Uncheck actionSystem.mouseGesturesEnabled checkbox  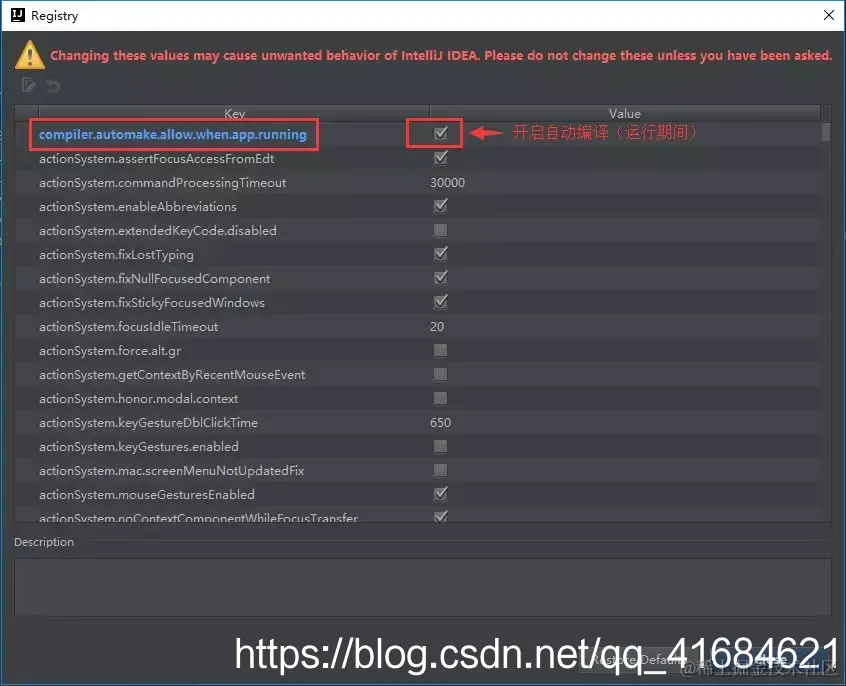(x=441, y=494)
